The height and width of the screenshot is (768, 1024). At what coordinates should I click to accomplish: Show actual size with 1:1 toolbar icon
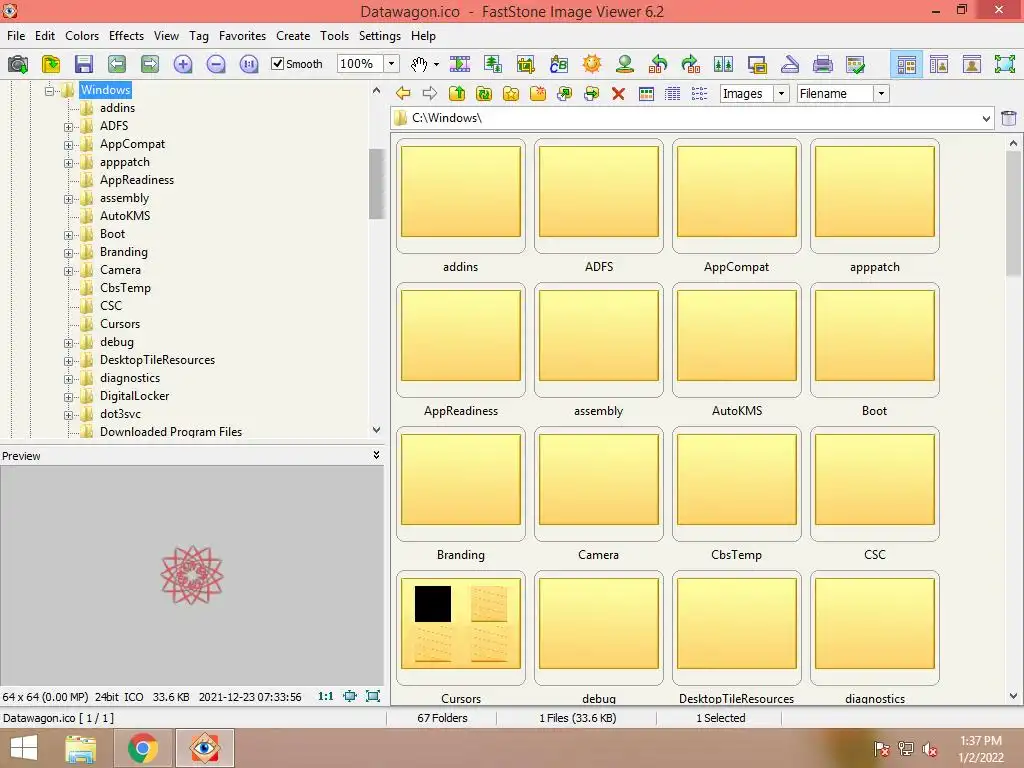249,64
